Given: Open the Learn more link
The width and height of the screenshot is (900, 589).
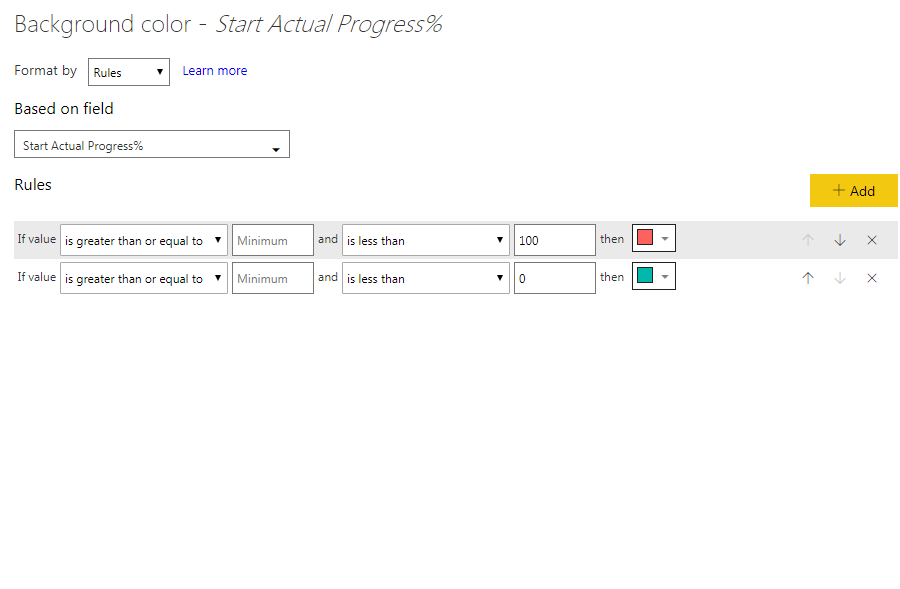Looking at the screenshot, I should tap(215, 71).
